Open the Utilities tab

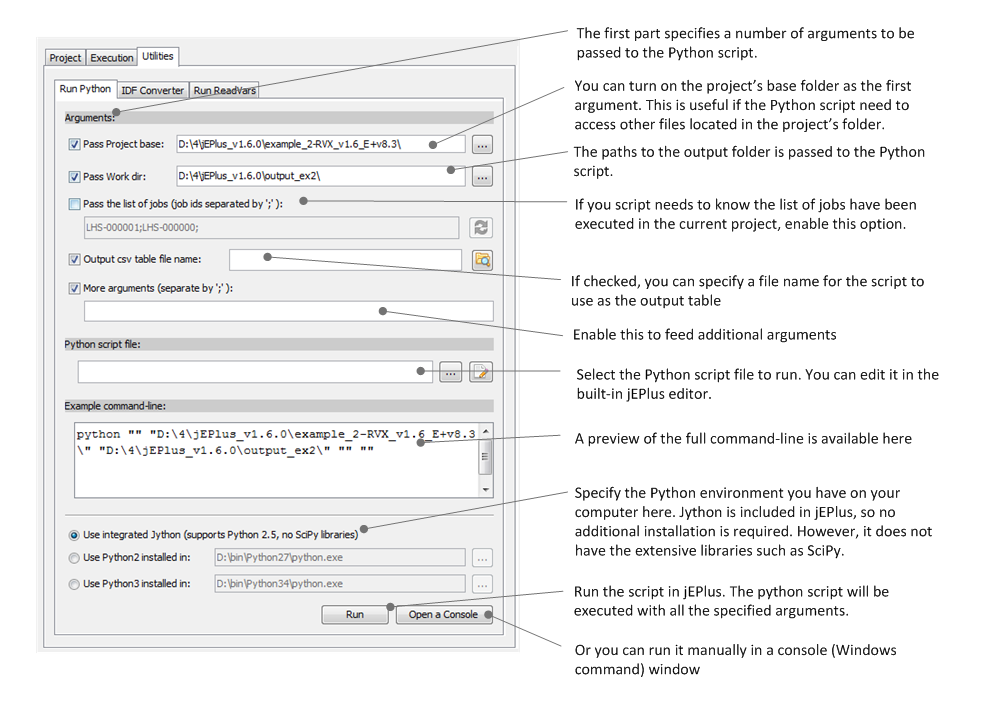[x=157, y=56]
